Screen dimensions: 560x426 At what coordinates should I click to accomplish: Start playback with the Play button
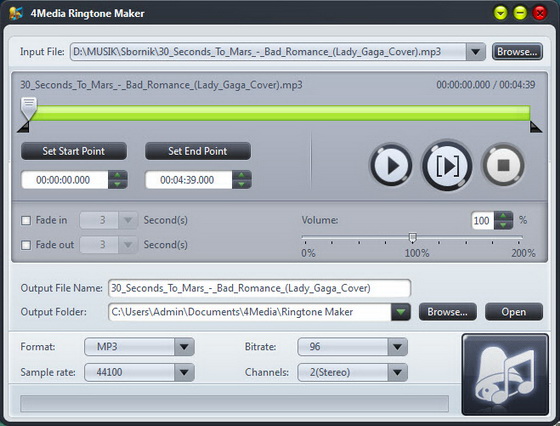coord(391,165)
